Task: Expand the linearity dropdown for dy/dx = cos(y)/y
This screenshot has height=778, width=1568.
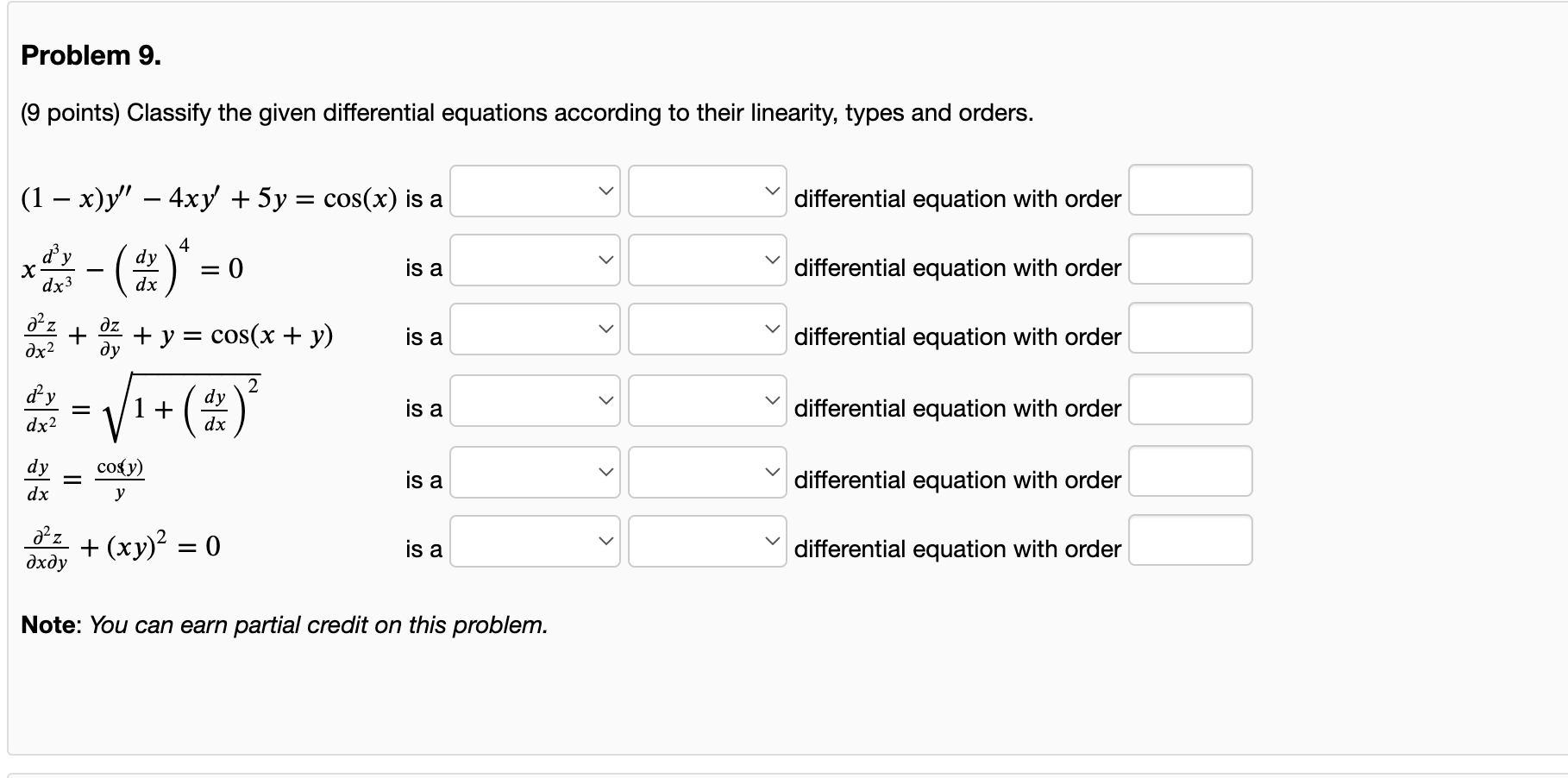Action: (x=535, y=473)
